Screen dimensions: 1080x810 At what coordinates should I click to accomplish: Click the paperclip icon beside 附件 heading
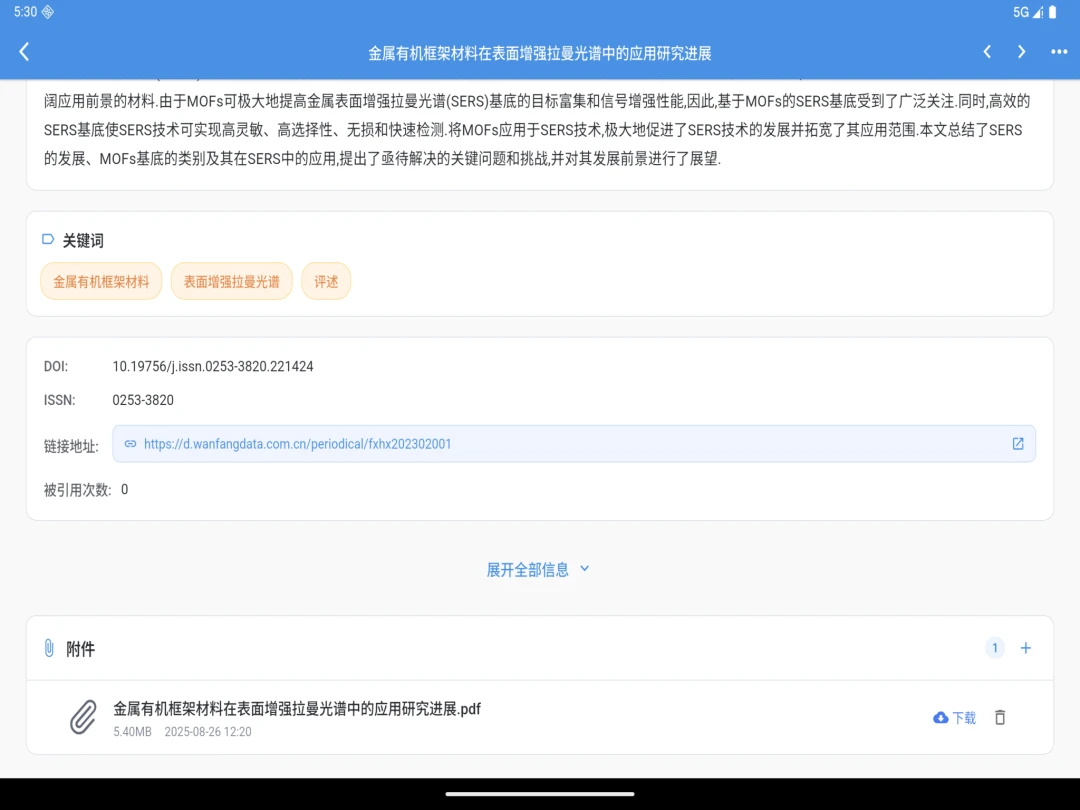tap(49, 648)
